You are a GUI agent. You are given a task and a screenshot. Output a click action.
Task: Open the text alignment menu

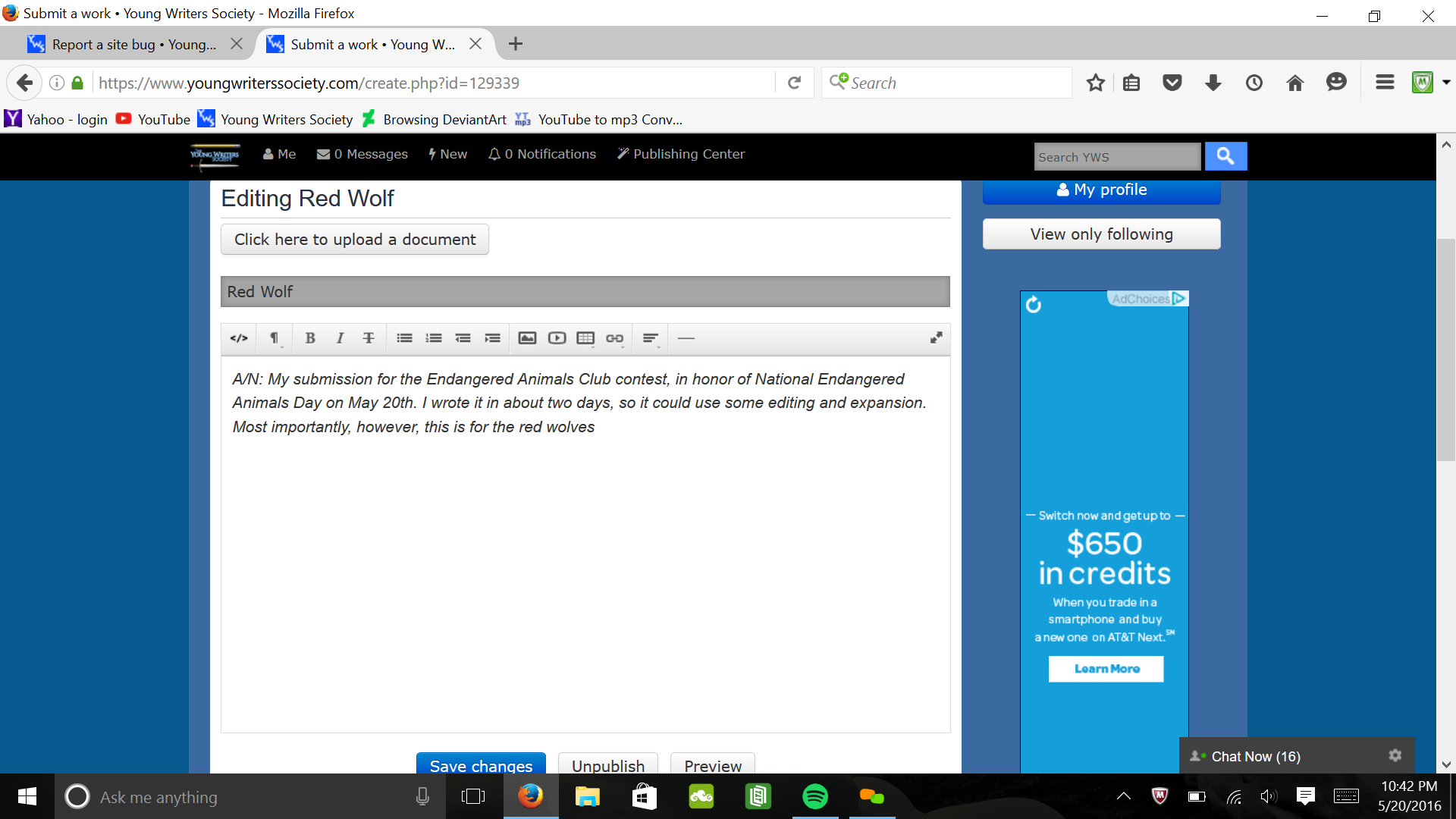pos(651,338)
